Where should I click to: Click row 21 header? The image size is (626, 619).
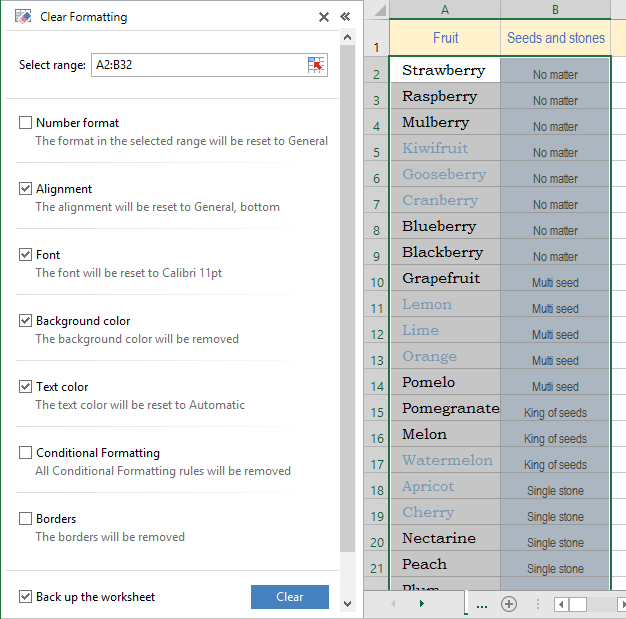click(376, 564)
